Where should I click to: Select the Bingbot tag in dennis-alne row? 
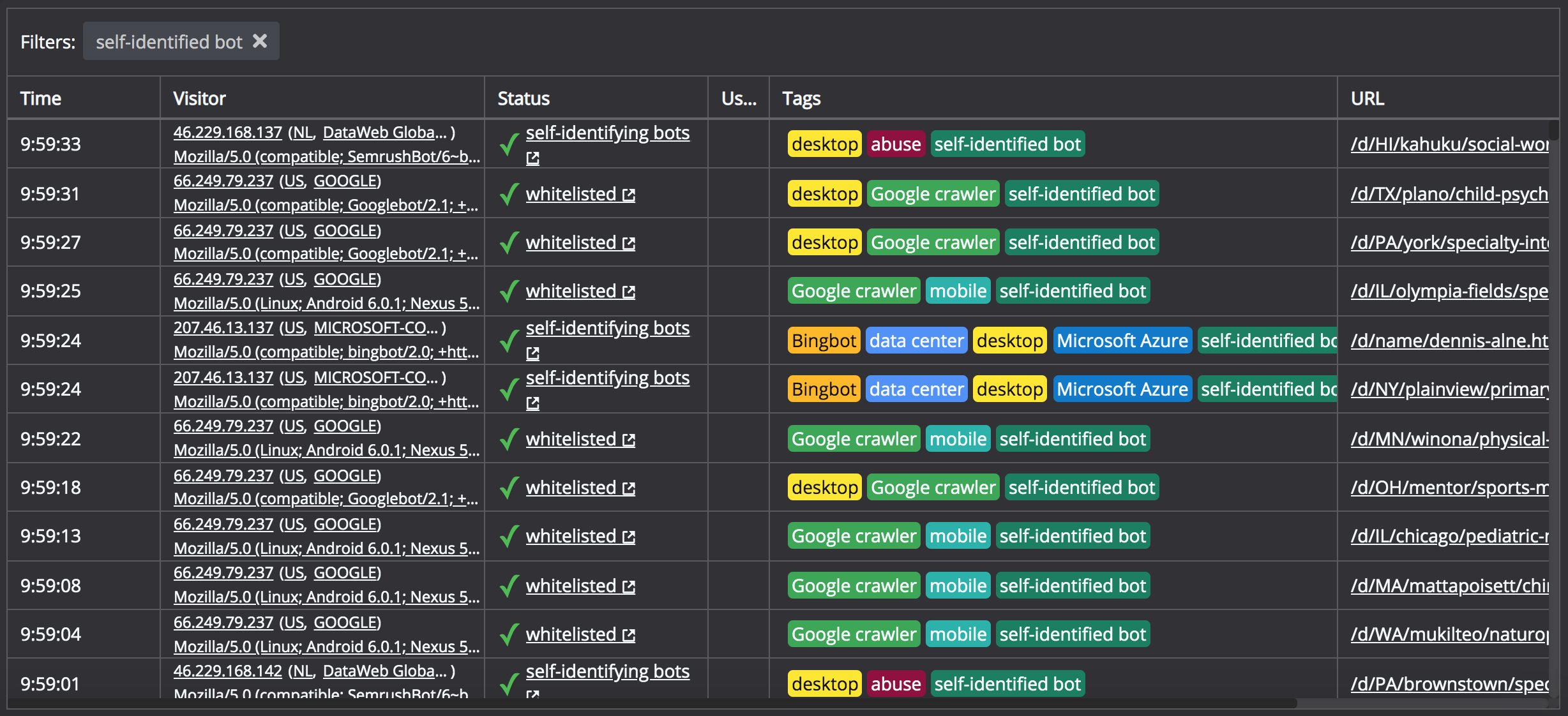pyautogui.click(x=824, y=341)
